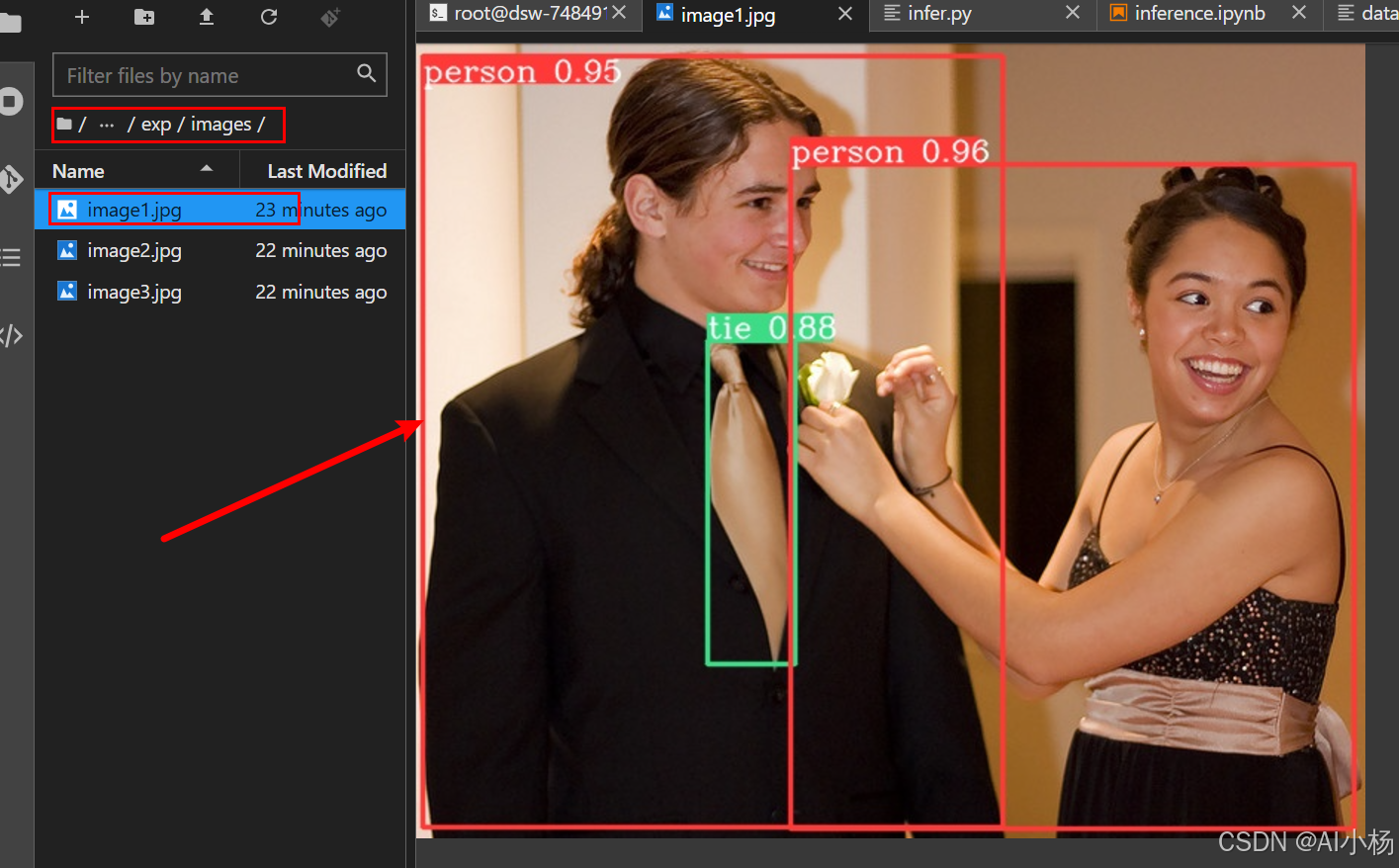
Task: Switch to the inference.ipynb tab
Action: [x=1198, y=13]
